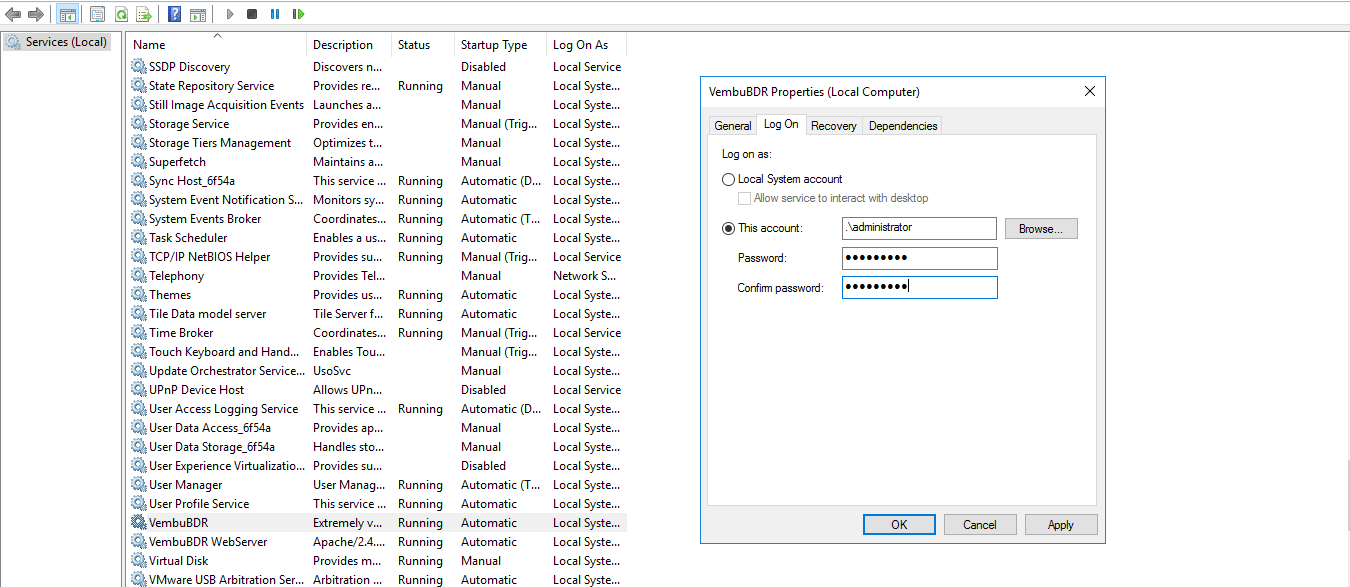Screen dimensions: 1350x587
Task: Switch to the General tab
Action: [733, 126]
